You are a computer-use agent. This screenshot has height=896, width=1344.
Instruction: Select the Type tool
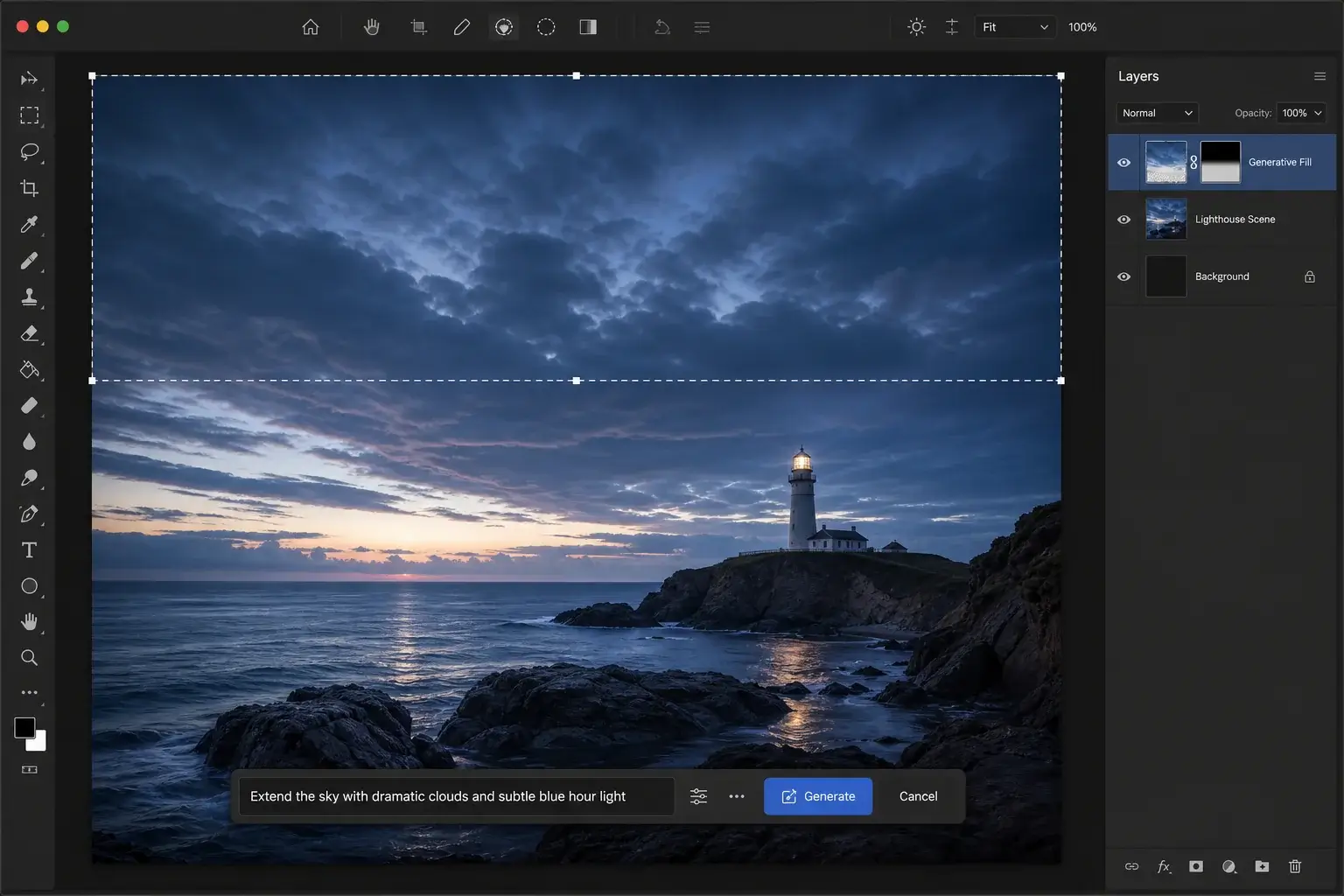click(x=30, y=550)
